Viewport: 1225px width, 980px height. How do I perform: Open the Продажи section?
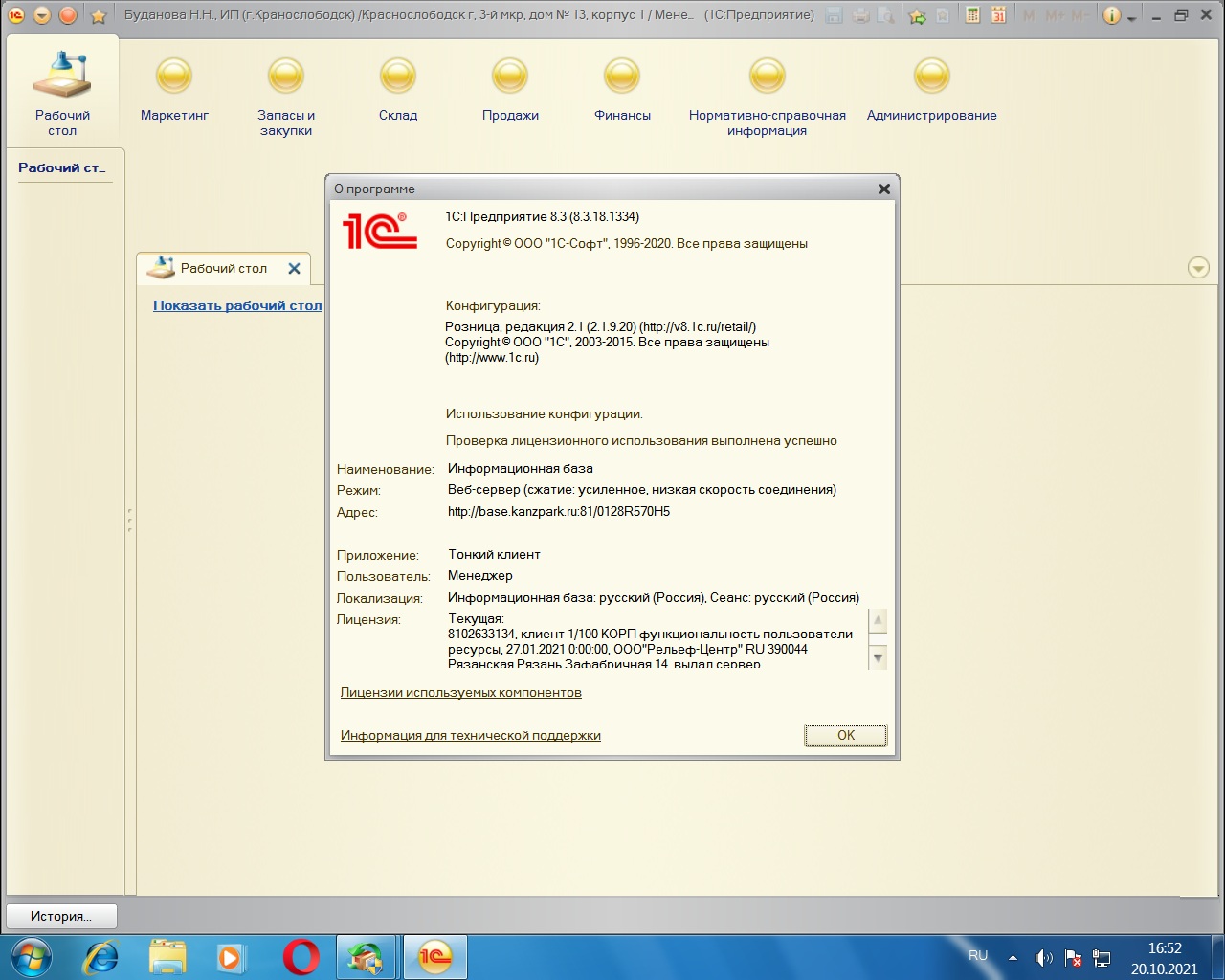[510, 90]
